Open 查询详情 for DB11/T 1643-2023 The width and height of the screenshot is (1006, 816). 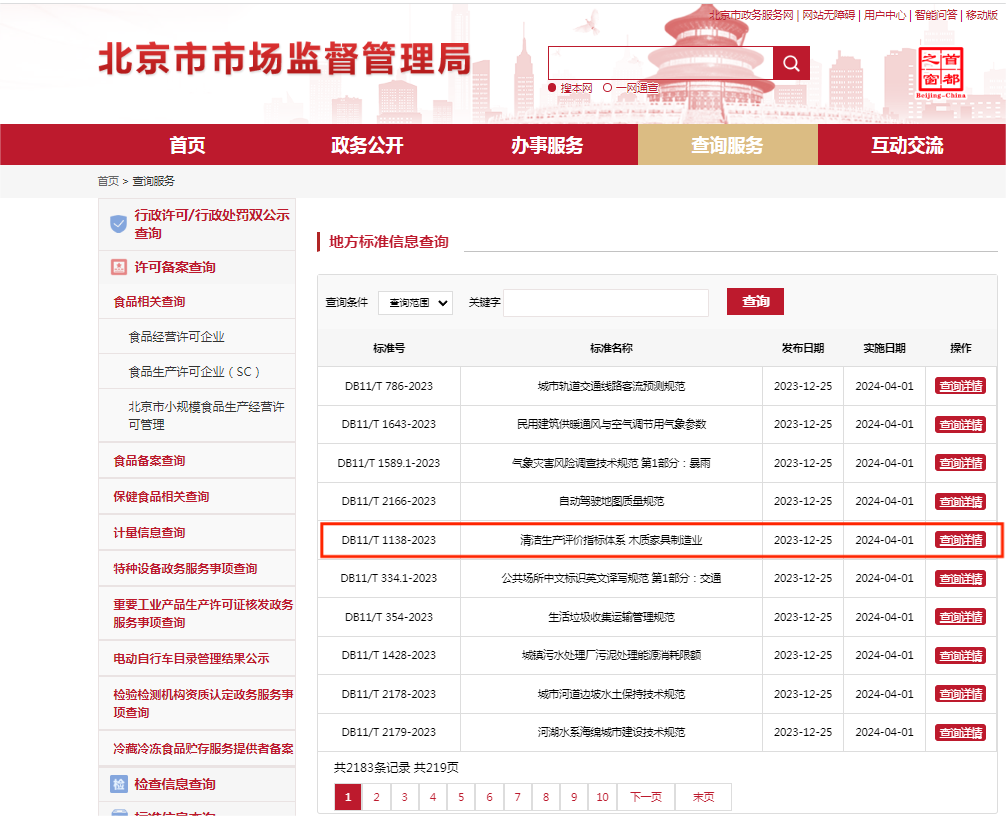[960, 425]
